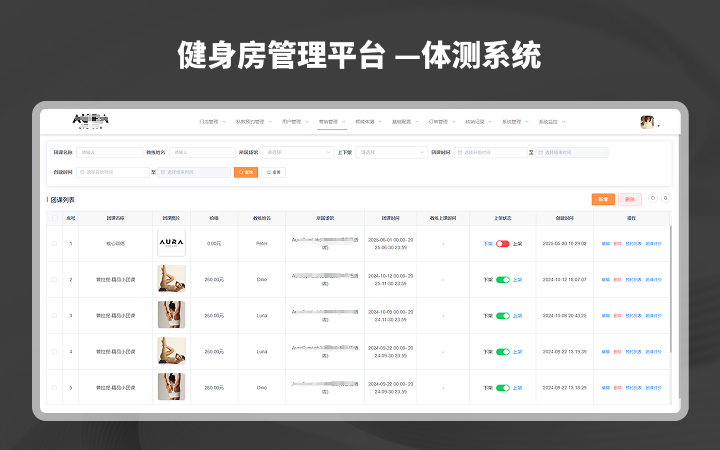Image resolution: width=720 pixels, height=450 pixels.
Task: Toggle the red 上架状态 switch in row 1
Action: coord(503,243)
